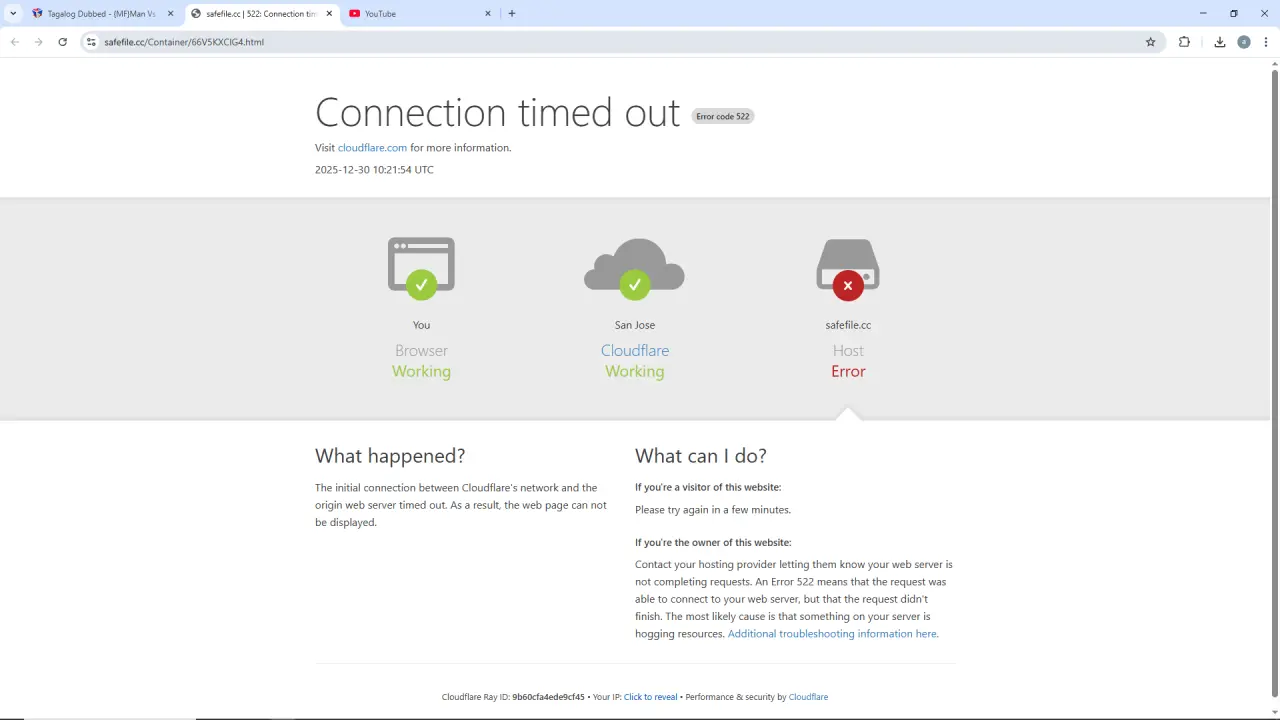The image size is (1280, 720).
Task: Click the browser 'You' working icon
Action: (421, 268)
